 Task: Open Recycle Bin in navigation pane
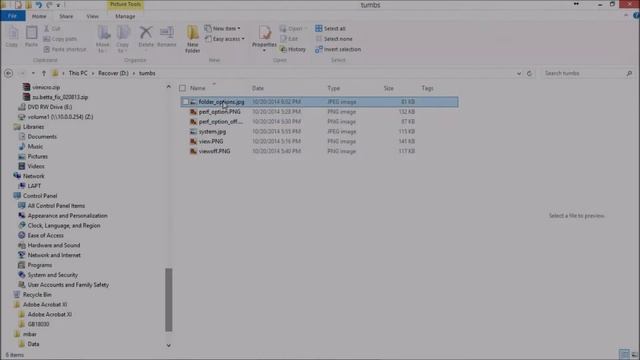[37, 295]
